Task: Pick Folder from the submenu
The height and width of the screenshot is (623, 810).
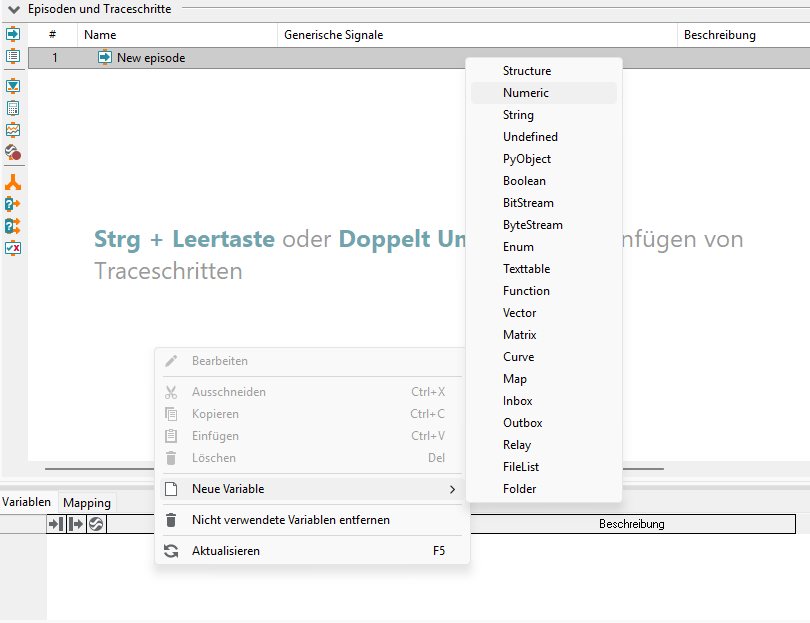Action: 544,489
